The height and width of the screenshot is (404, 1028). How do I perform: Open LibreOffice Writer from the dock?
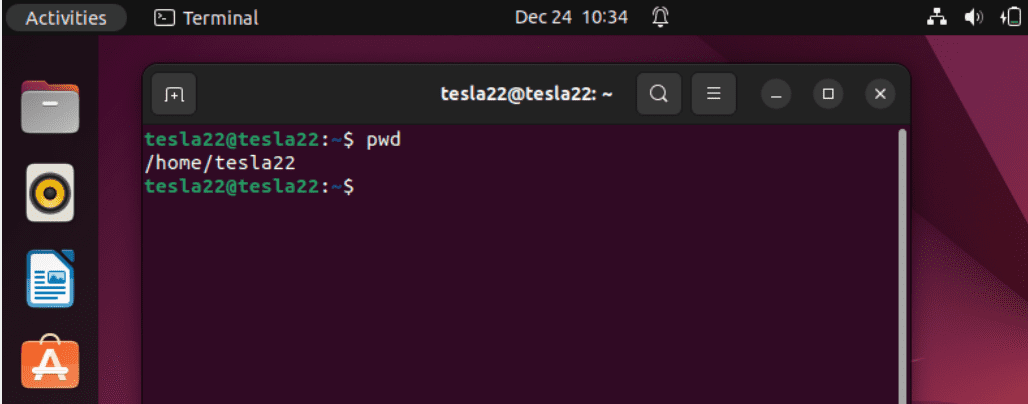tap(50, 278)
